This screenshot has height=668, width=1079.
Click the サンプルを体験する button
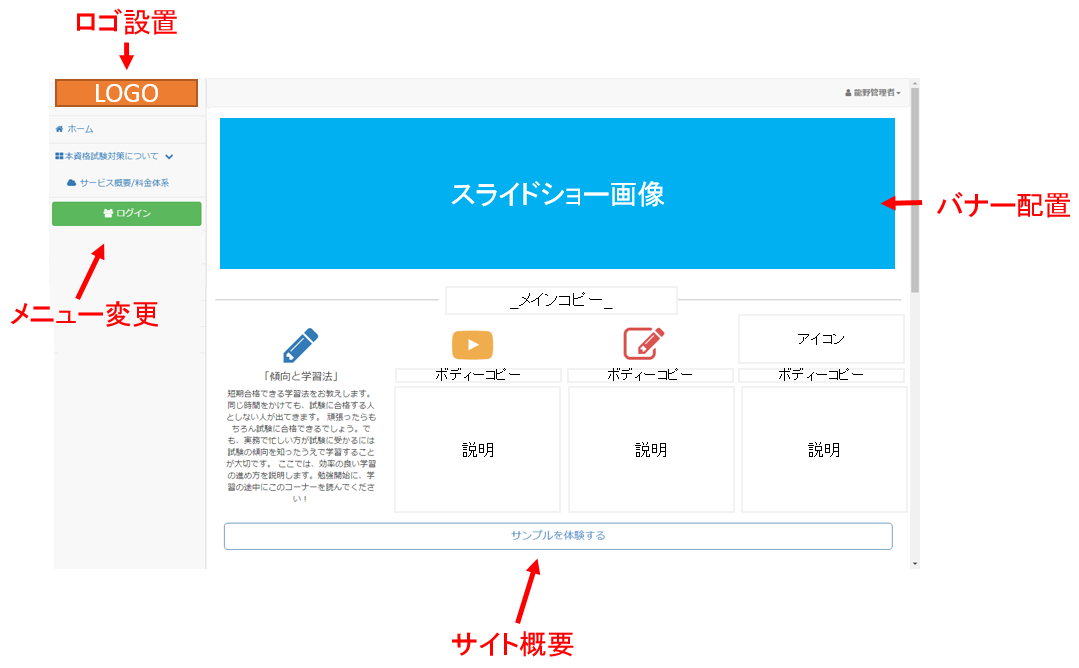click(x=558, y=536)
